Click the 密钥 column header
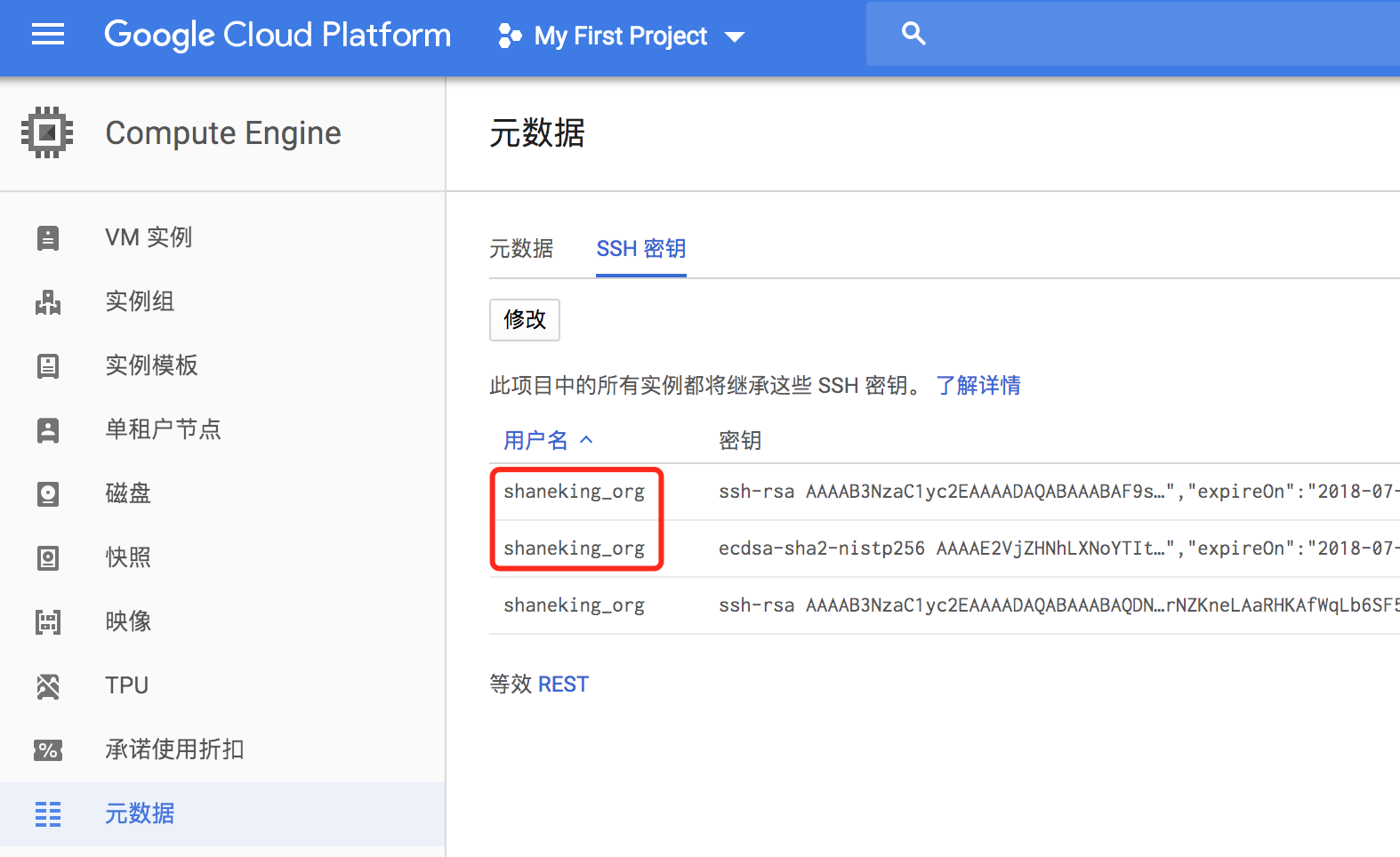The image size is (1400, 857). click(740, 441)
